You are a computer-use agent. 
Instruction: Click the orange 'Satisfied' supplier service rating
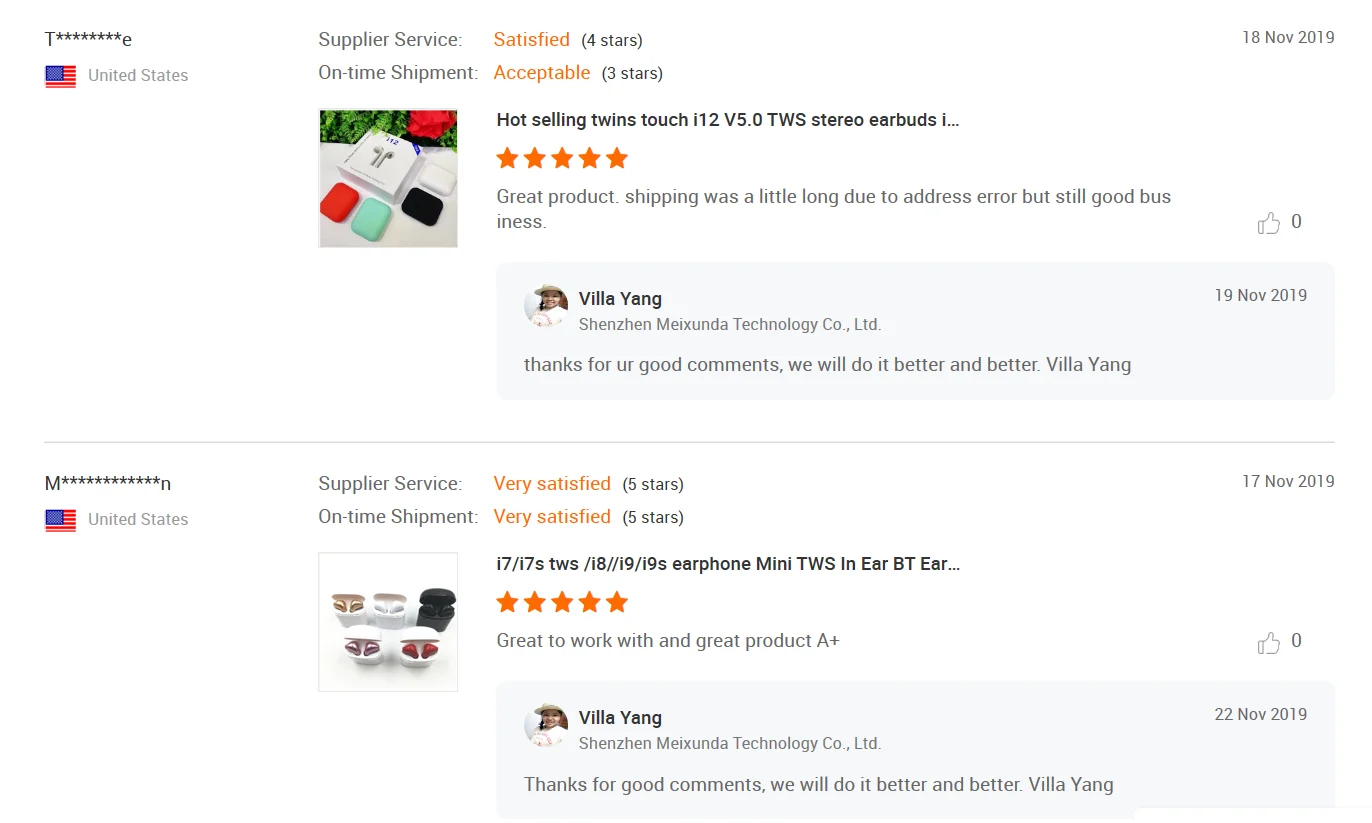(531, 40)
